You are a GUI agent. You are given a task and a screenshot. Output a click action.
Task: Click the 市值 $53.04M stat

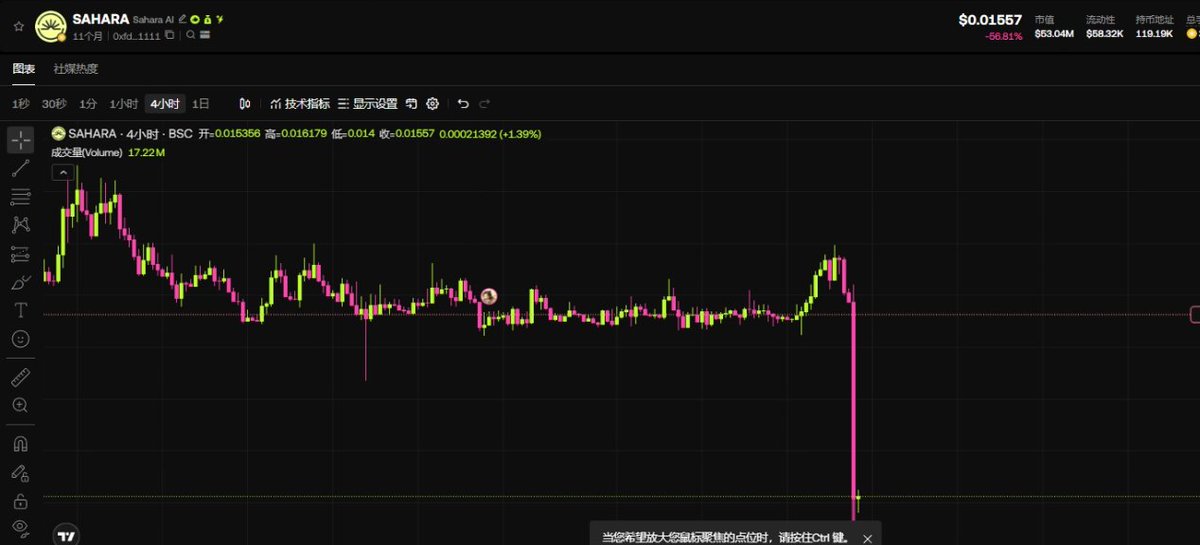pos(1054,26)
